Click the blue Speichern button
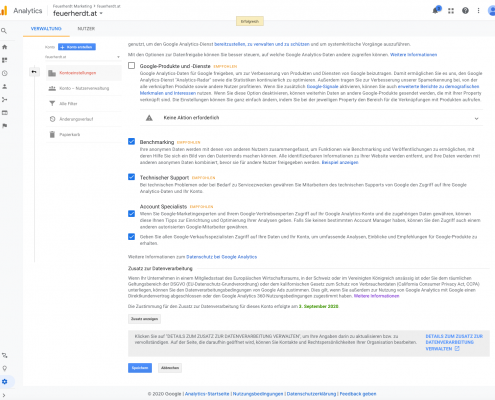Viewport: 495px width, 400px height. click(140, 368)
